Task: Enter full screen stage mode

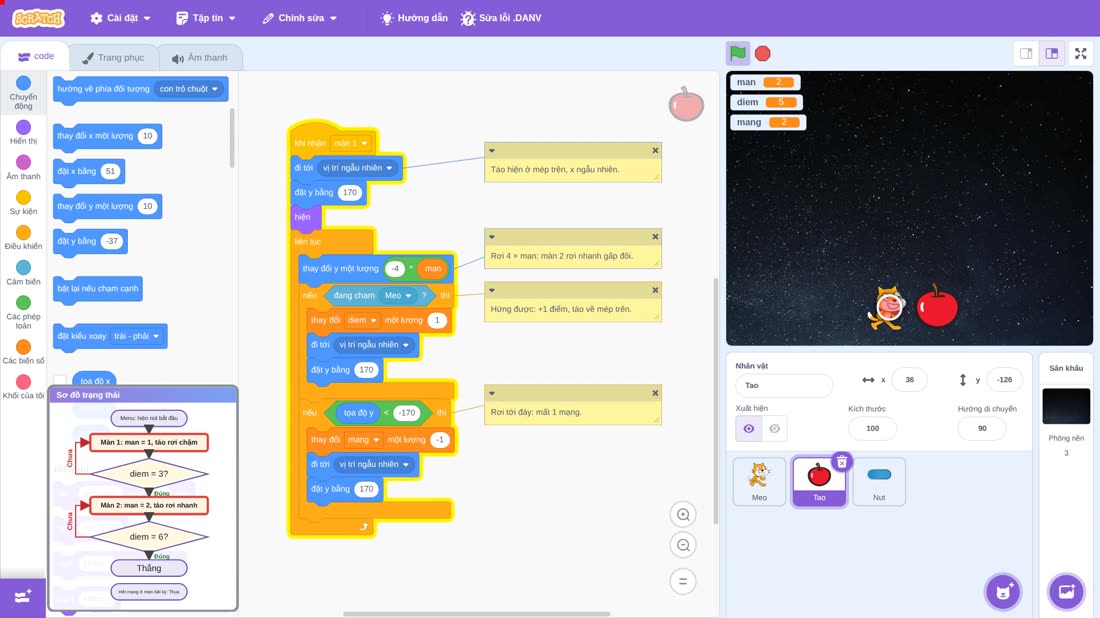Action: click(1080, 53)
